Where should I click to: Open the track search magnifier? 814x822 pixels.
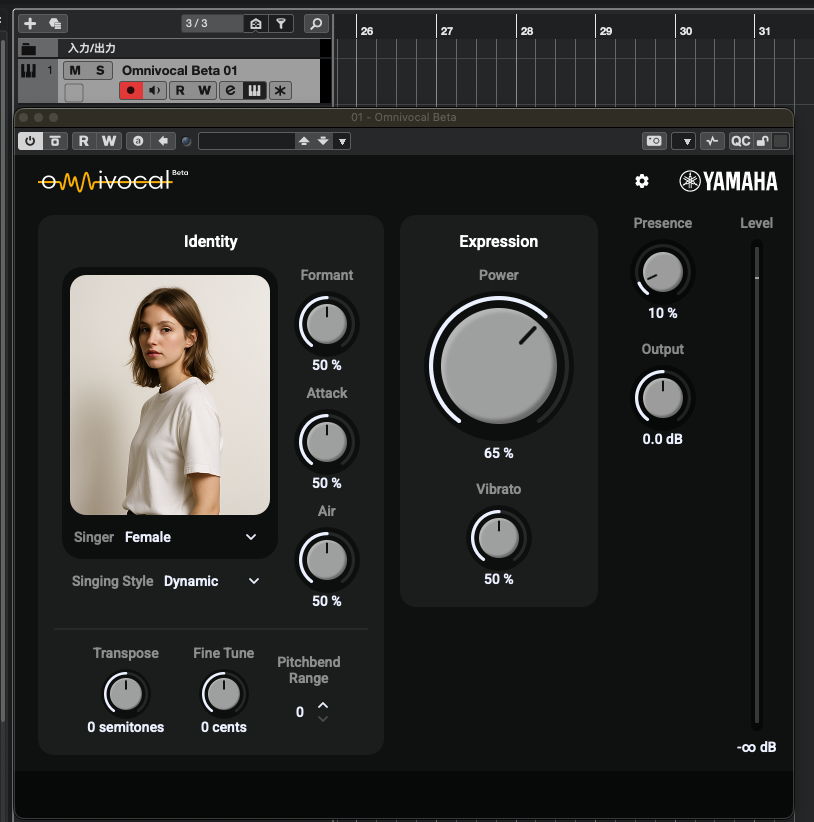[x=316, y=23]
